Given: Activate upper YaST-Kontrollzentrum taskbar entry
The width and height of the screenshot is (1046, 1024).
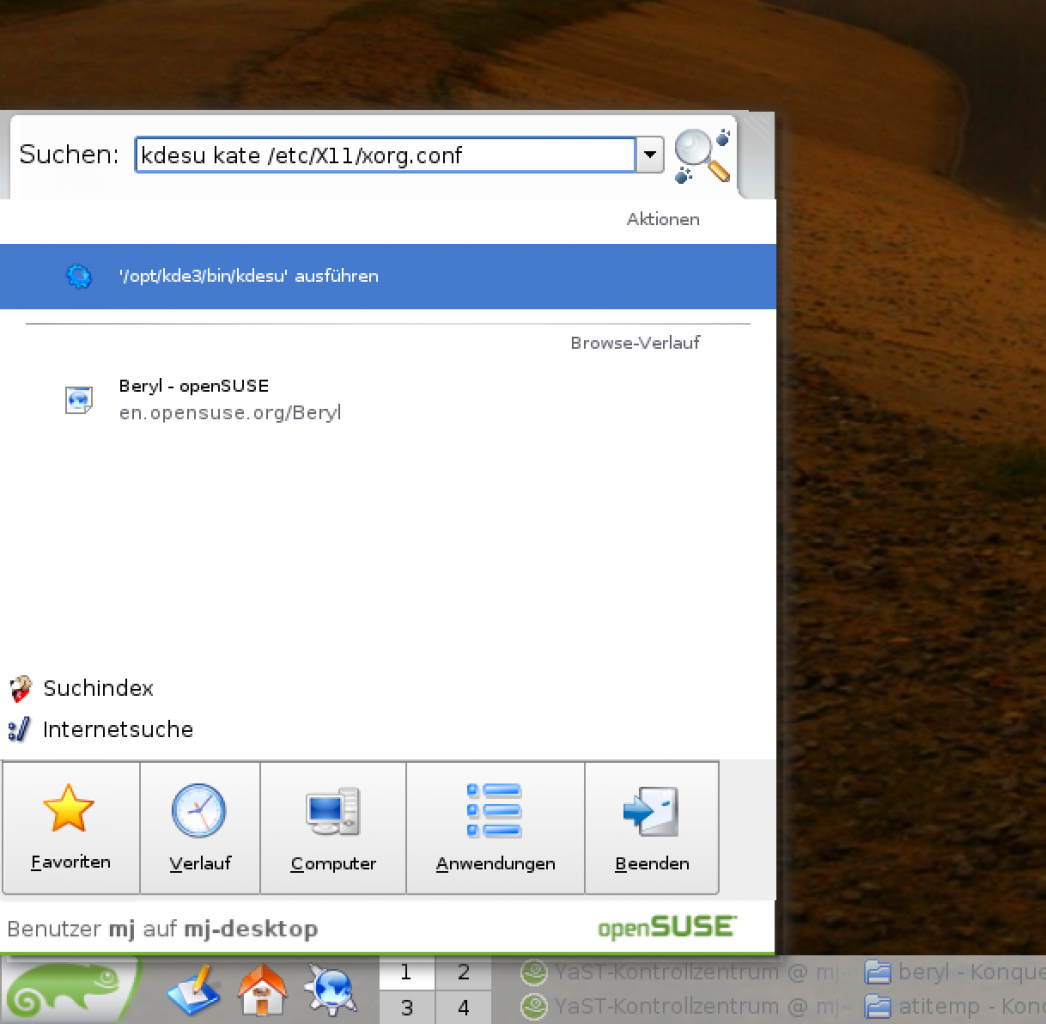Looking at the screenshot, I should pos(687,973).
